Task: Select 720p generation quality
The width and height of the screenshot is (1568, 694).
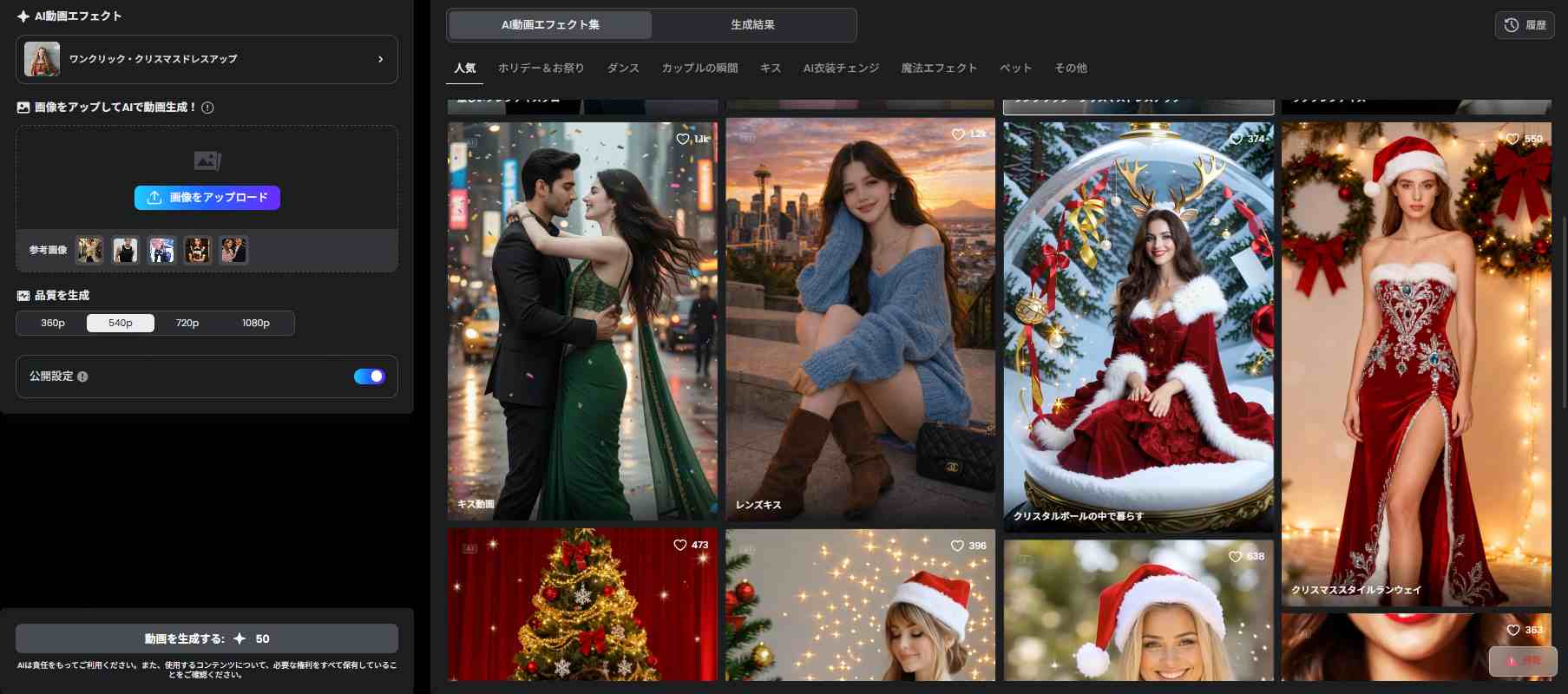Action: click(x=187, y=324)
